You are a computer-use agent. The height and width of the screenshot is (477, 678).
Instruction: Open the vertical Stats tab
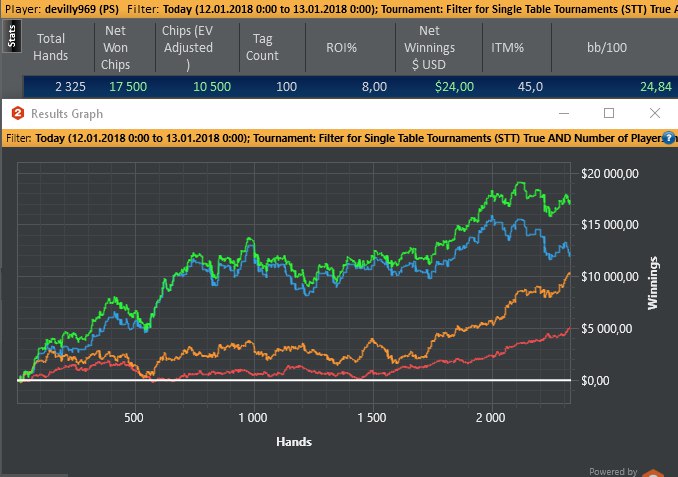pos(12,36)
